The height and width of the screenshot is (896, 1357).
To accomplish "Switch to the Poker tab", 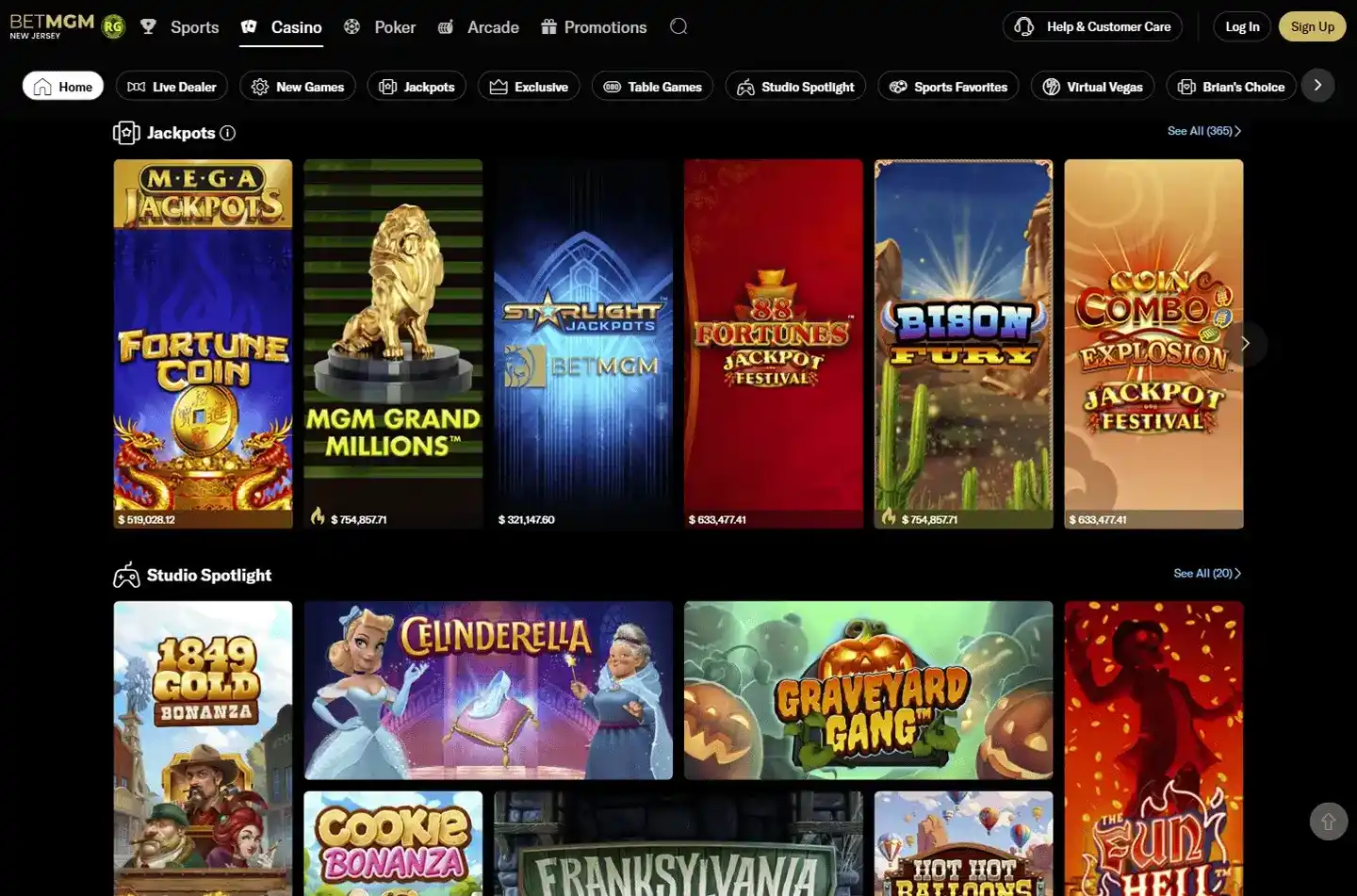I will pyautogui.click(x=379, y=27).
